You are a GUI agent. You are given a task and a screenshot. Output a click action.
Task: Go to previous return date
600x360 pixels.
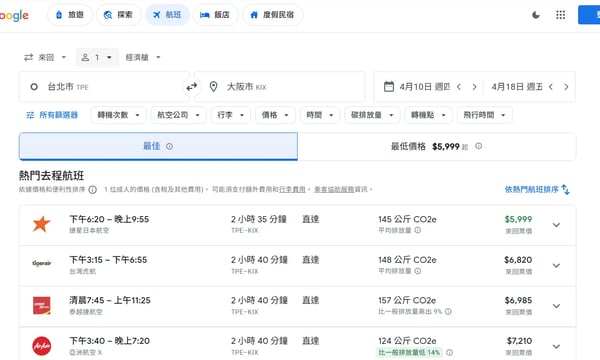[x=551, y=87]
